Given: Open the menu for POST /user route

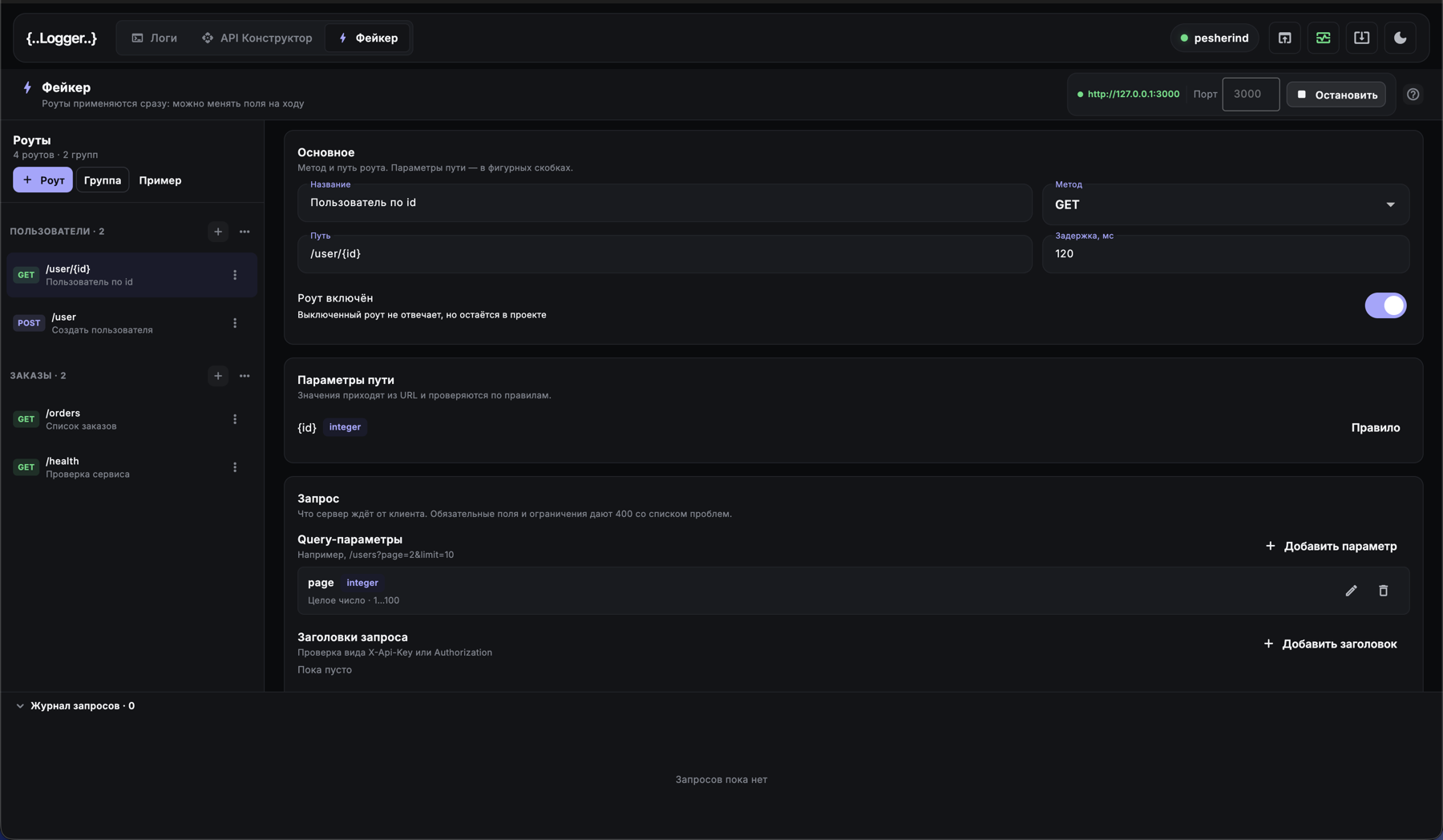Looking at the screenshot, I should point(235,323).
